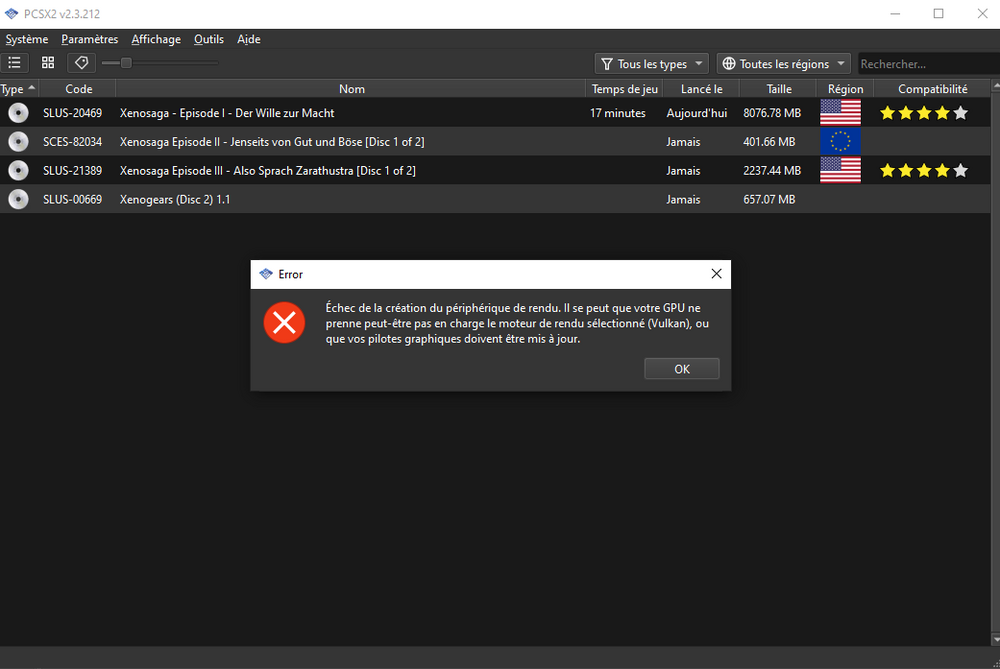Close the Error dialog with the X
The width and height of the screenshot is (1000, 669).
click(716, 274)
